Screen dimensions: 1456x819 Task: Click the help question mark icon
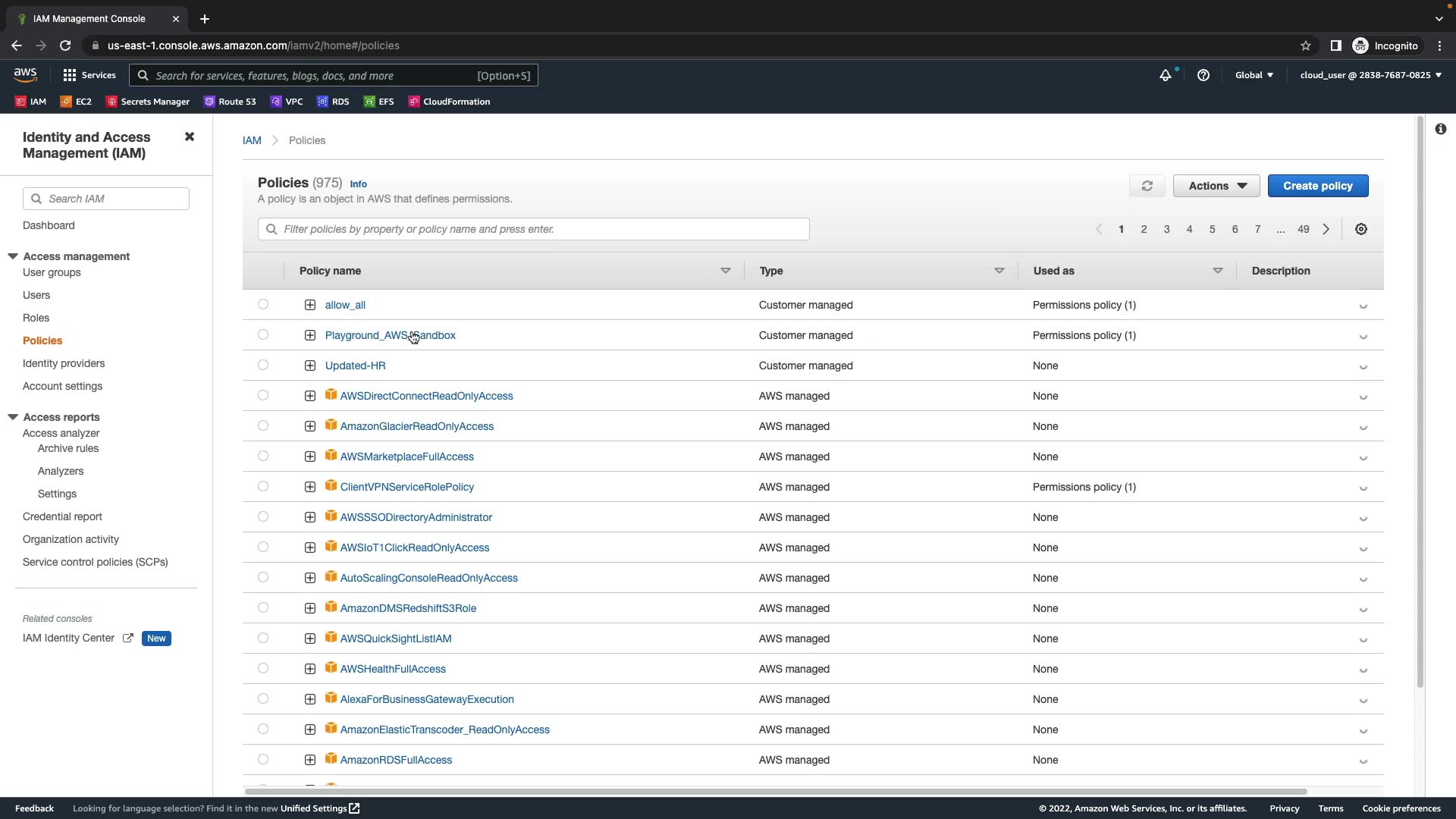[x=1203, y=75]
